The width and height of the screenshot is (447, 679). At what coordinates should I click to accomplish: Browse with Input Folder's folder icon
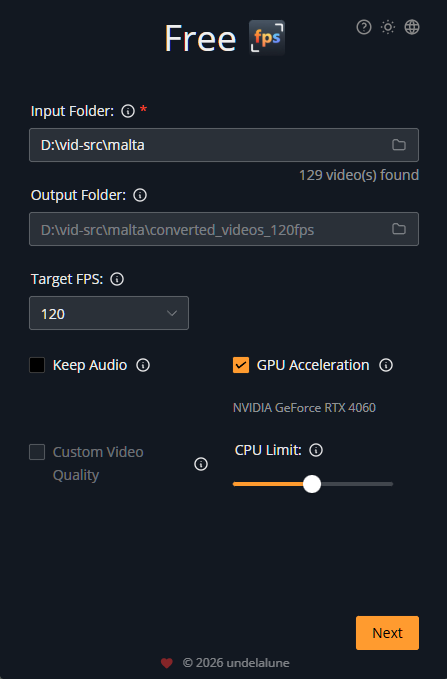[399, 145]
